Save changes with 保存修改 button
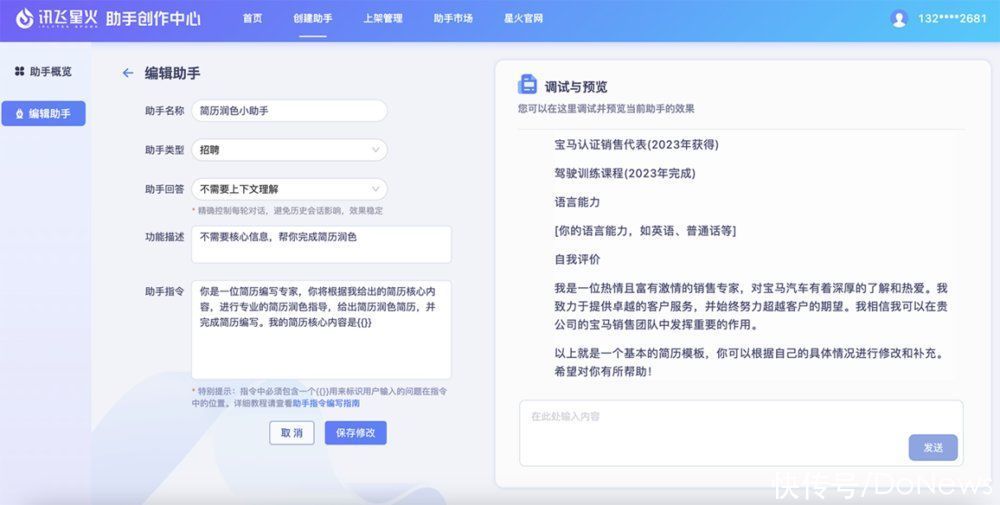The width and height of the screenshot is (1000, 505). point(356,433)
